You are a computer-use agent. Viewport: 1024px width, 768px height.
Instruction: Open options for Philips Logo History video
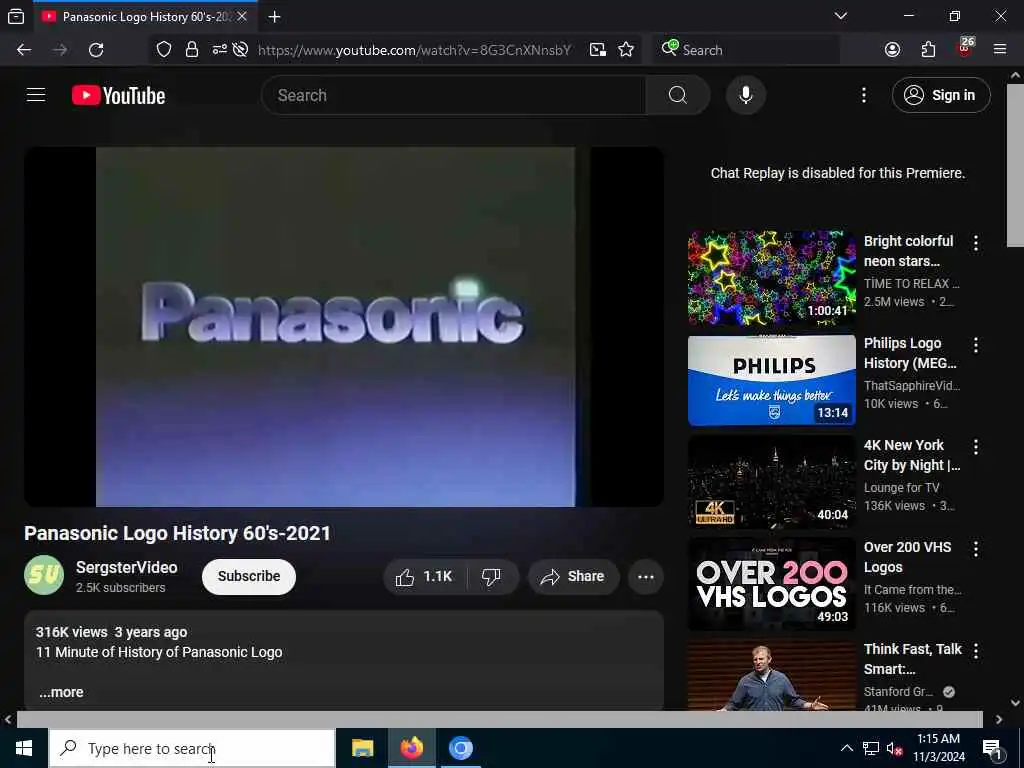coord(976,345)
